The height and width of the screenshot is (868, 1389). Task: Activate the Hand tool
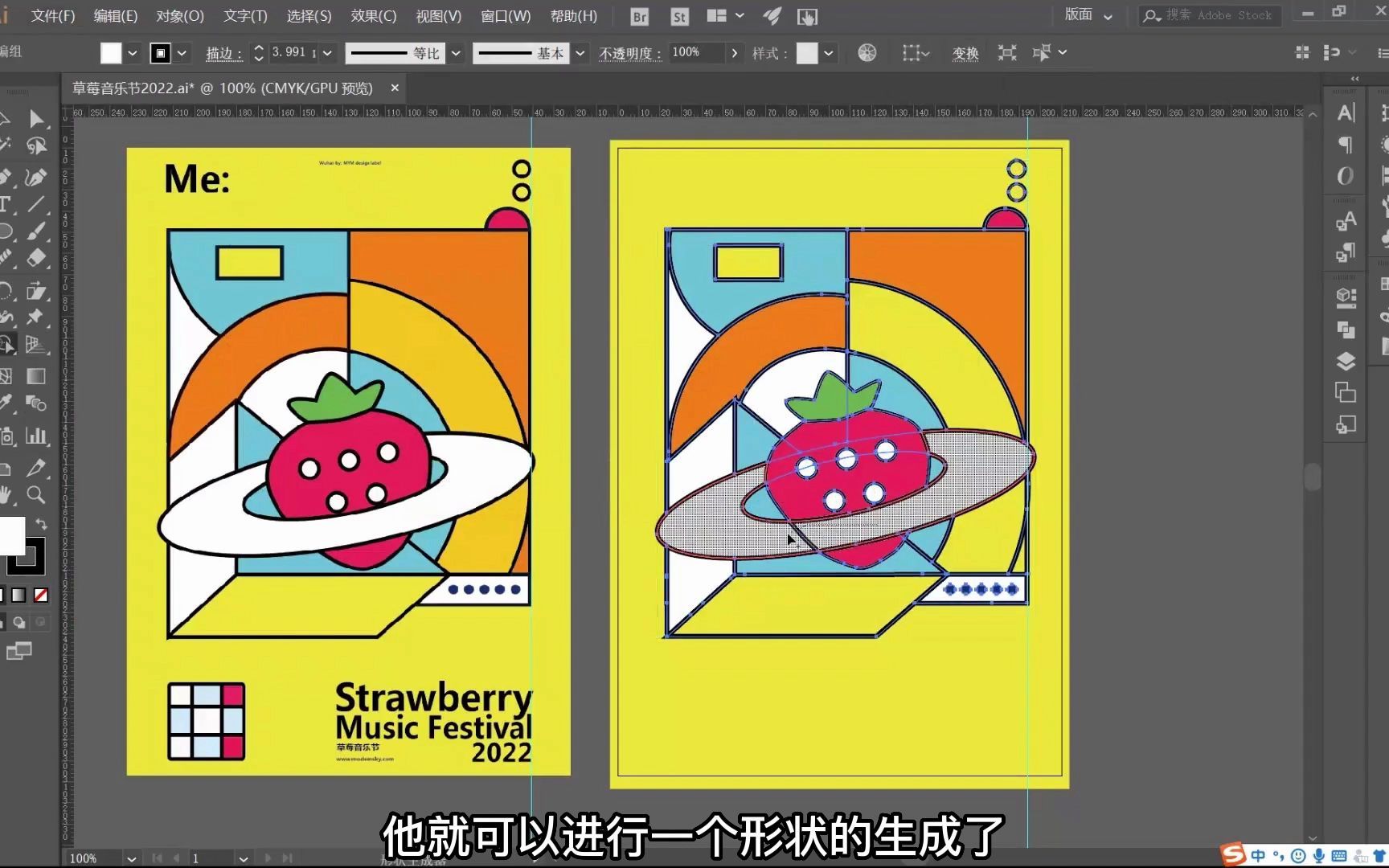point(6,496)
